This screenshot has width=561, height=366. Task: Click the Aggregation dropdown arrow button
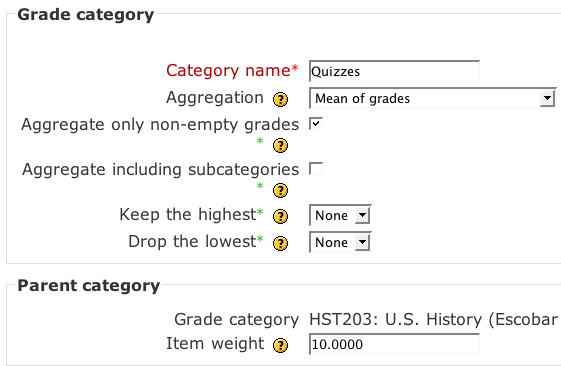coord(547,98)
